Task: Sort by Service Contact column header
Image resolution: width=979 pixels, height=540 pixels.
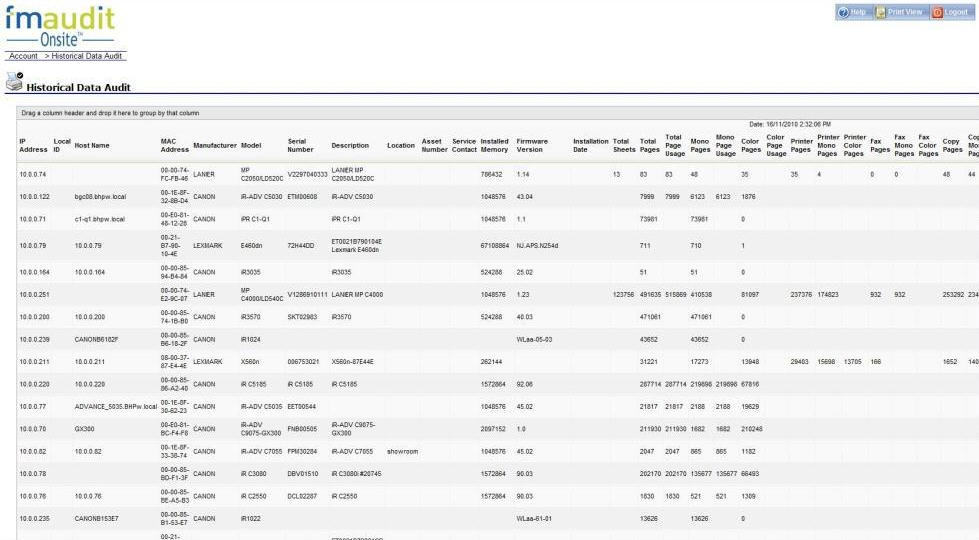Action: point(464,145)
